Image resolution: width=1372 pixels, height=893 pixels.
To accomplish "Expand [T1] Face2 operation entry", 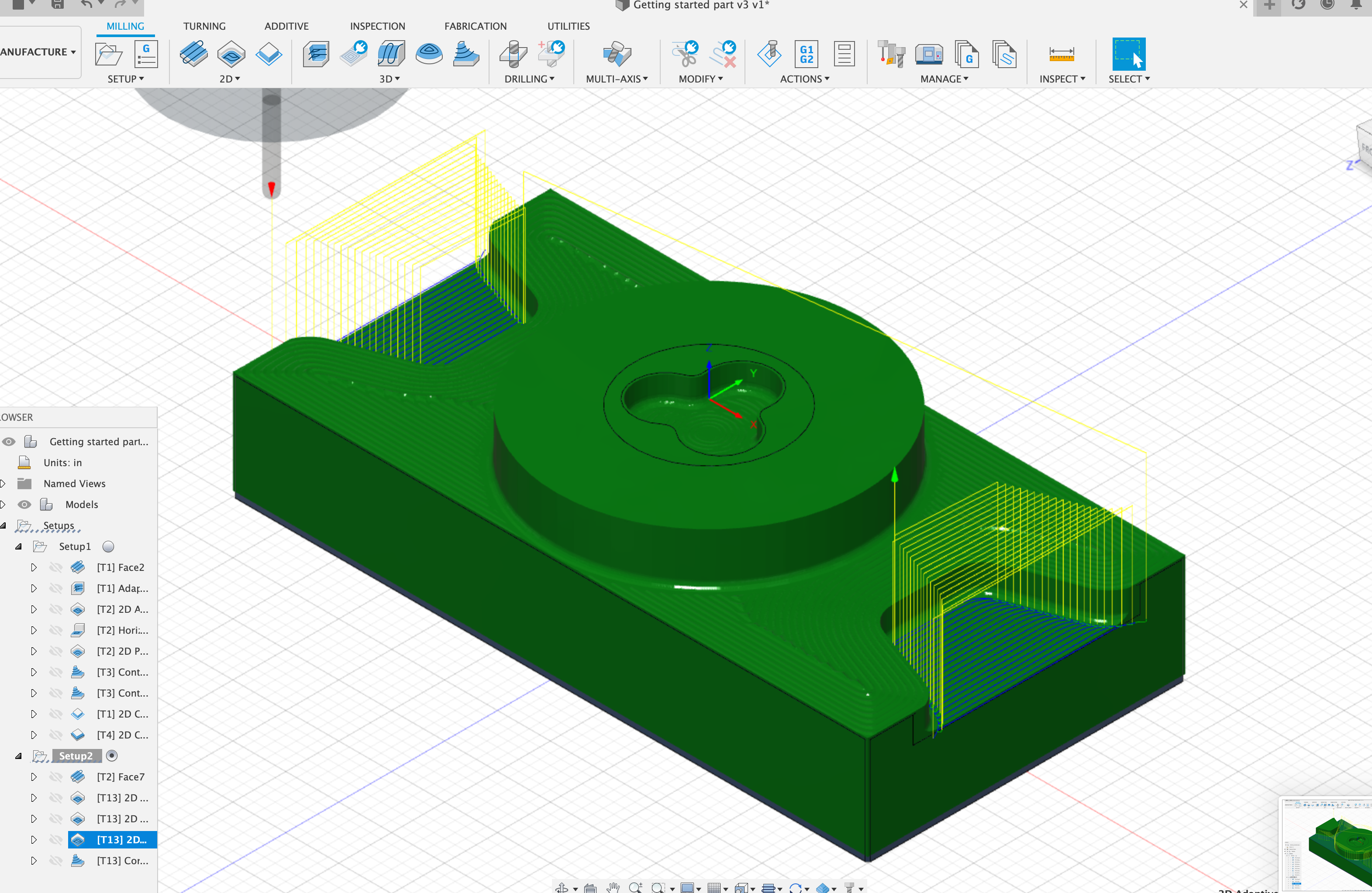I will [x=31, y=567].
